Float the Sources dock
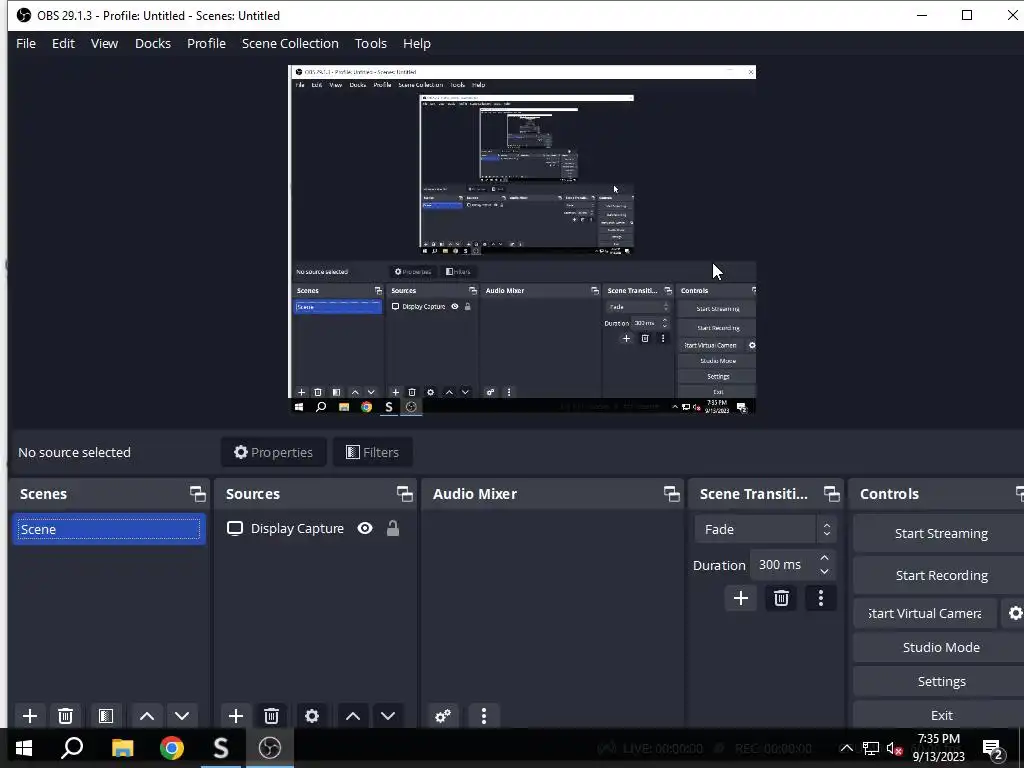The height and width of the screenshot is (768, 1024). pyautogui.click(x=405, y=494)
